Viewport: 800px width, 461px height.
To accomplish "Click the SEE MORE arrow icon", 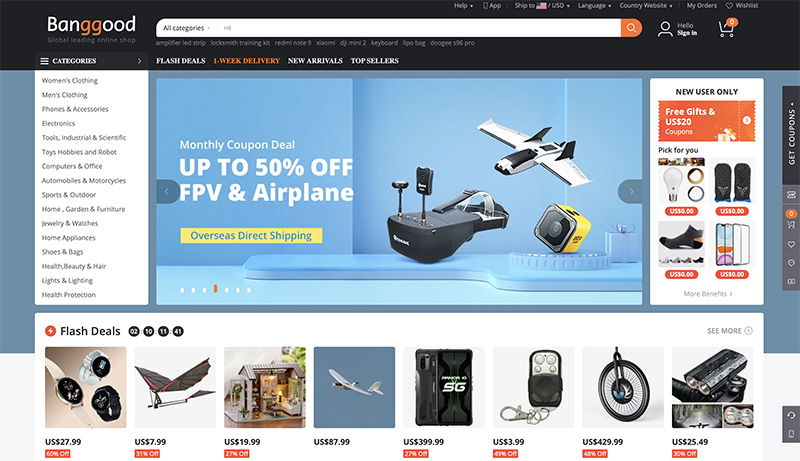I will click(x=748, y=330).
